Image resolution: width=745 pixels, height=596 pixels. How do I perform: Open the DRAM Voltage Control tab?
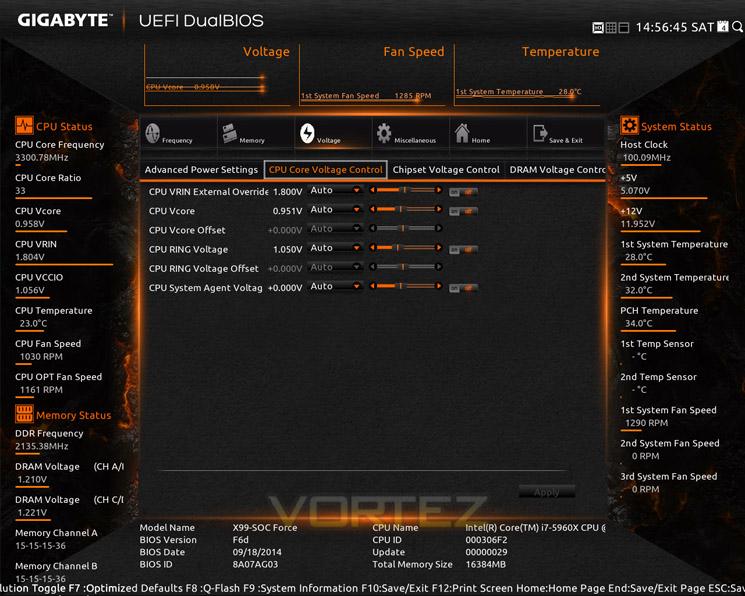coord(557,170)
